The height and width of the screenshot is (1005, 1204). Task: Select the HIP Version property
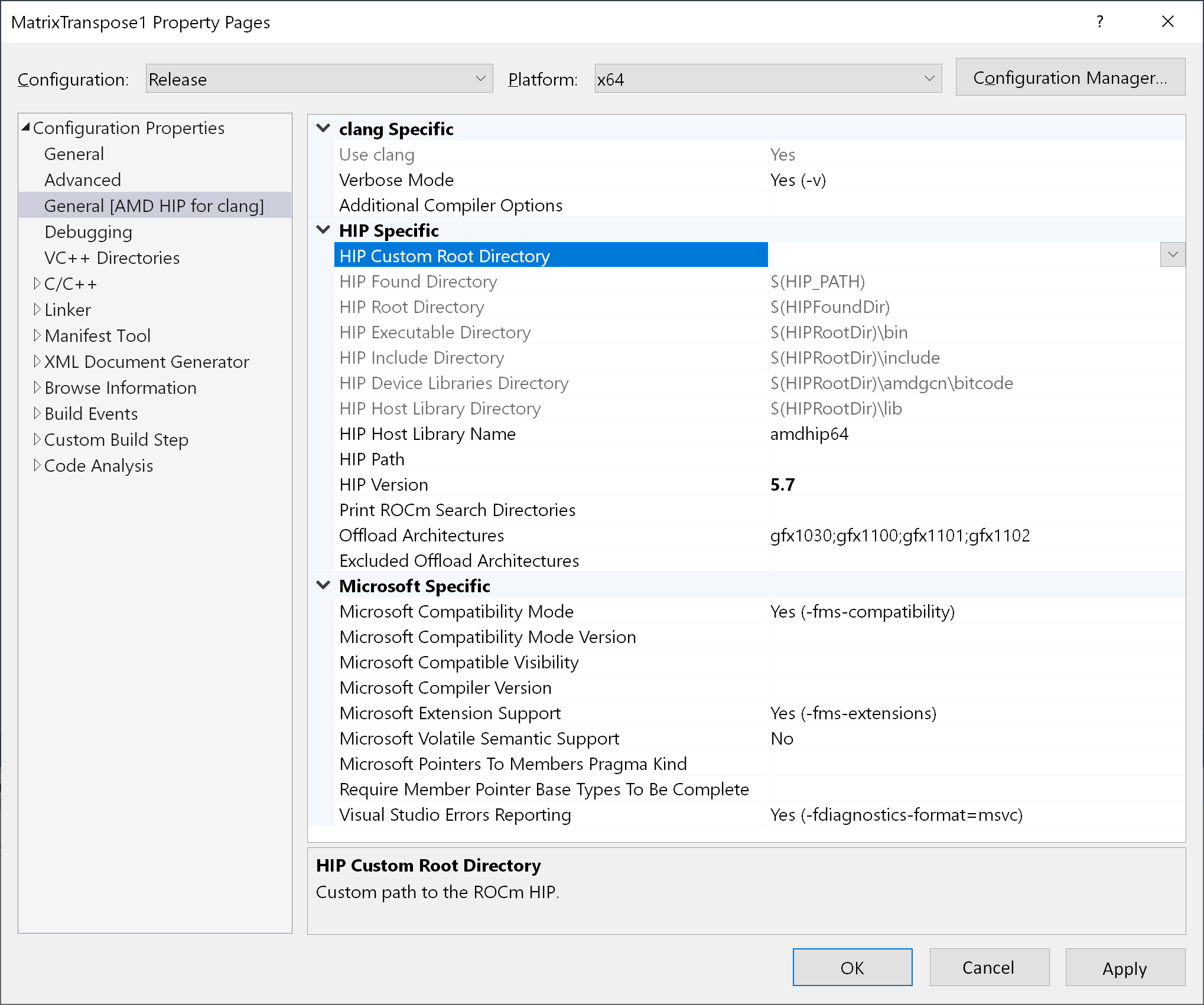[383, 485]
